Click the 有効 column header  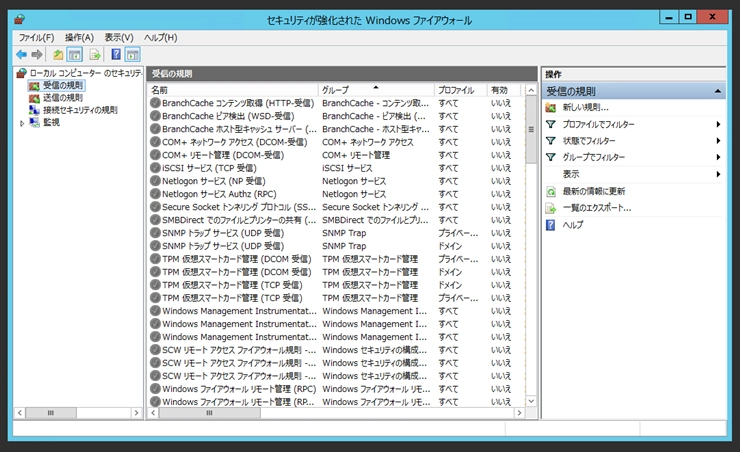503,90
